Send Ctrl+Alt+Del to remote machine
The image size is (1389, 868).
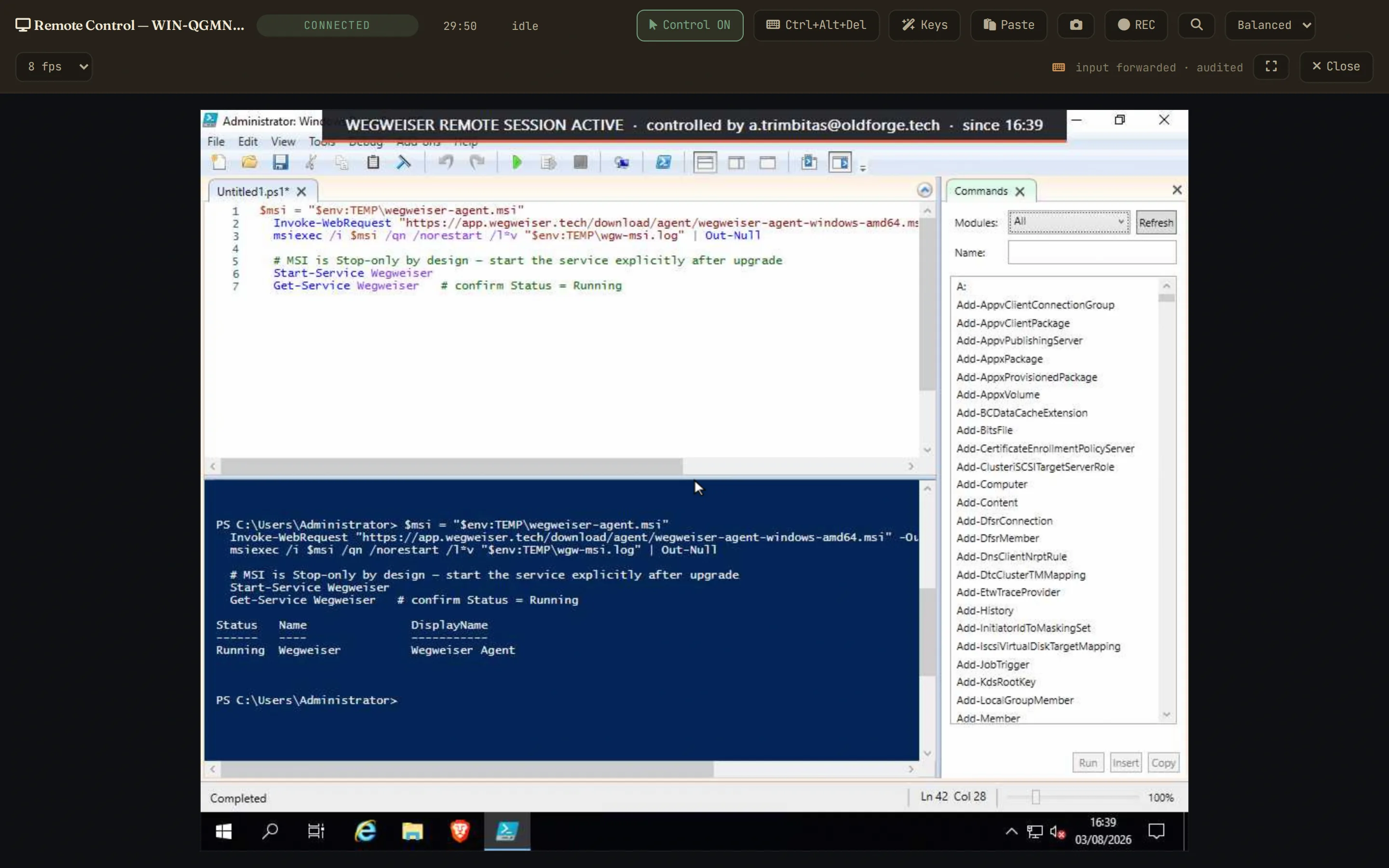(816, 25)
